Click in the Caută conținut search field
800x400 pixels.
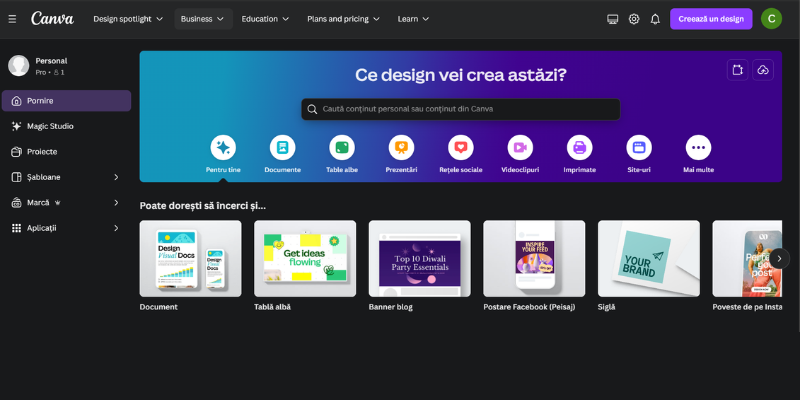461,109
